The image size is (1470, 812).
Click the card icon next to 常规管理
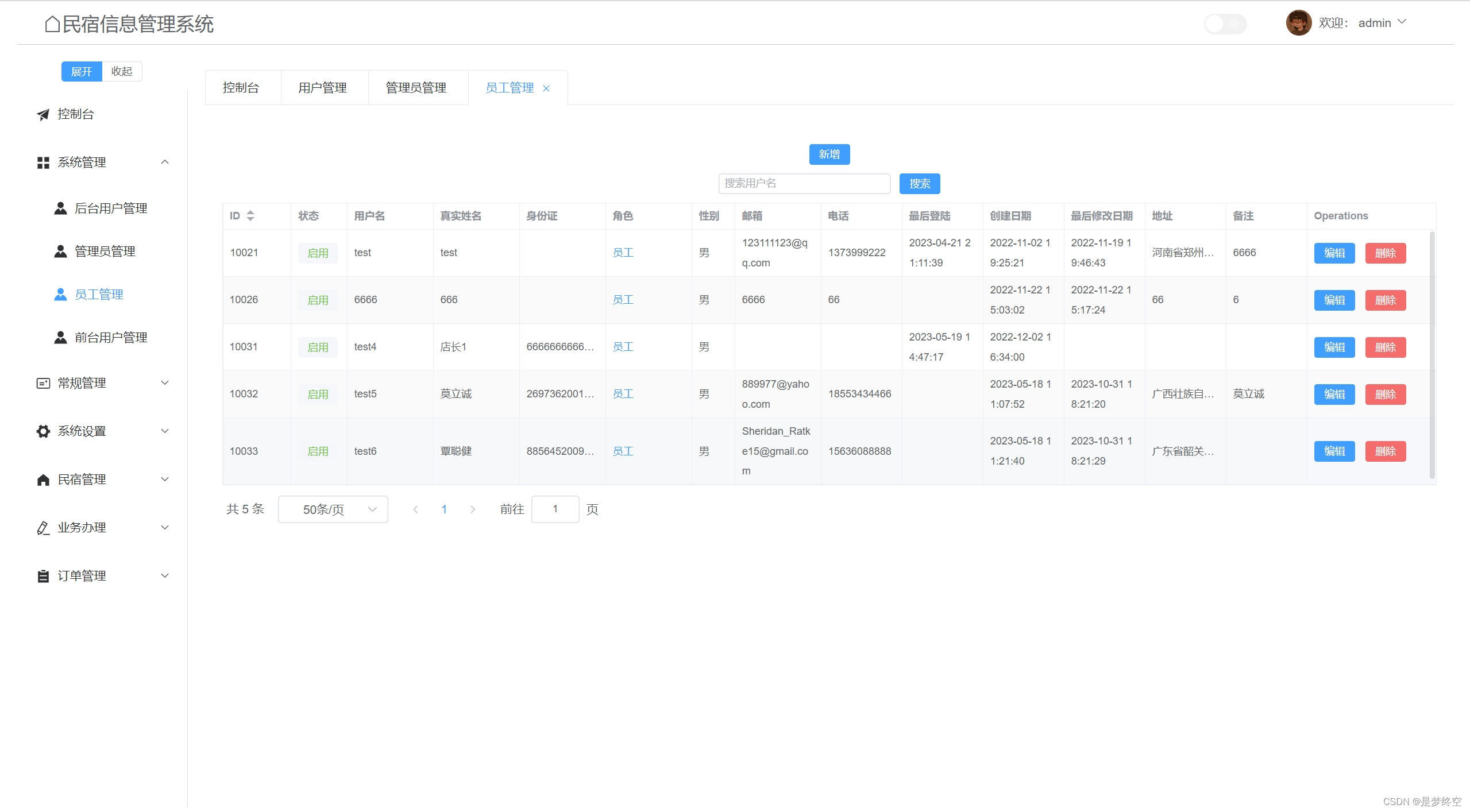coord(43,383)
